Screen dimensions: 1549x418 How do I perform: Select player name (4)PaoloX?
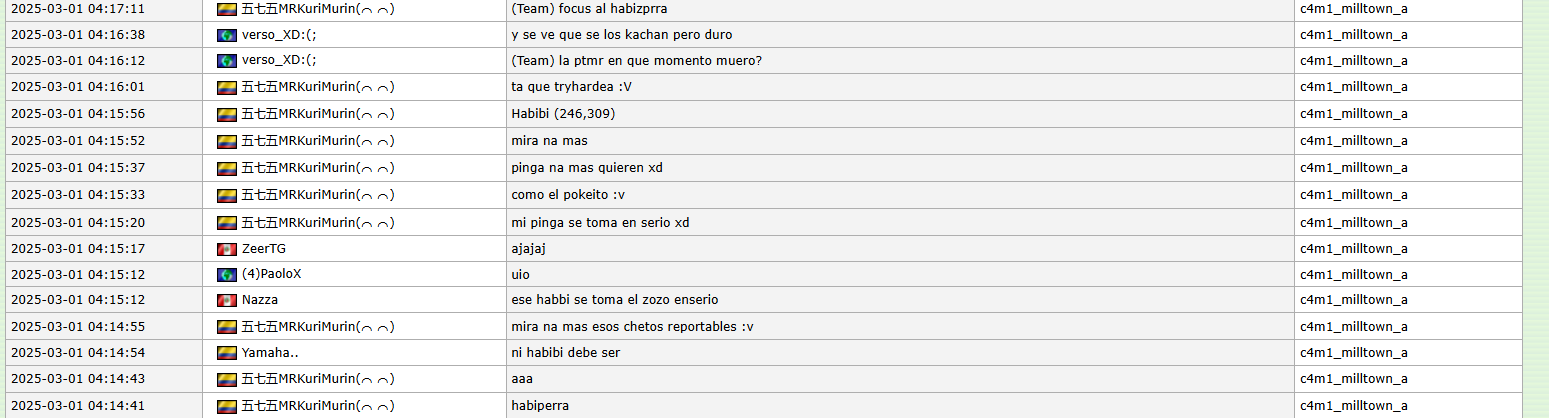pyautogui.click(x=272, y=274)
